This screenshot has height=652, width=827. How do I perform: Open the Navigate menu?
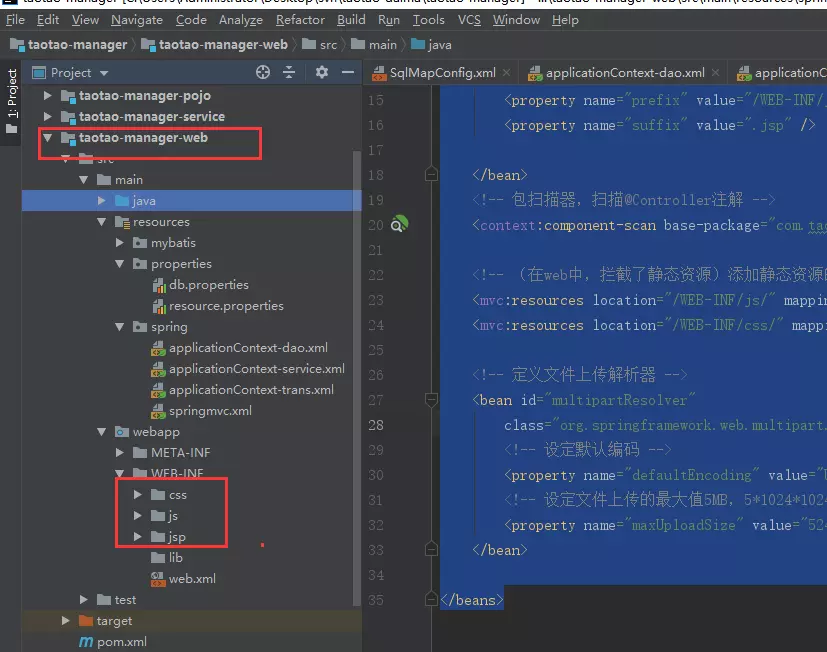137,20
